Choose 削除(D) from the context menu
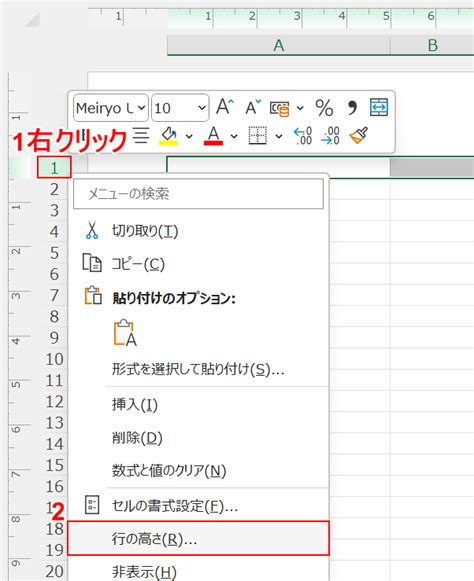 coord(198,438)
